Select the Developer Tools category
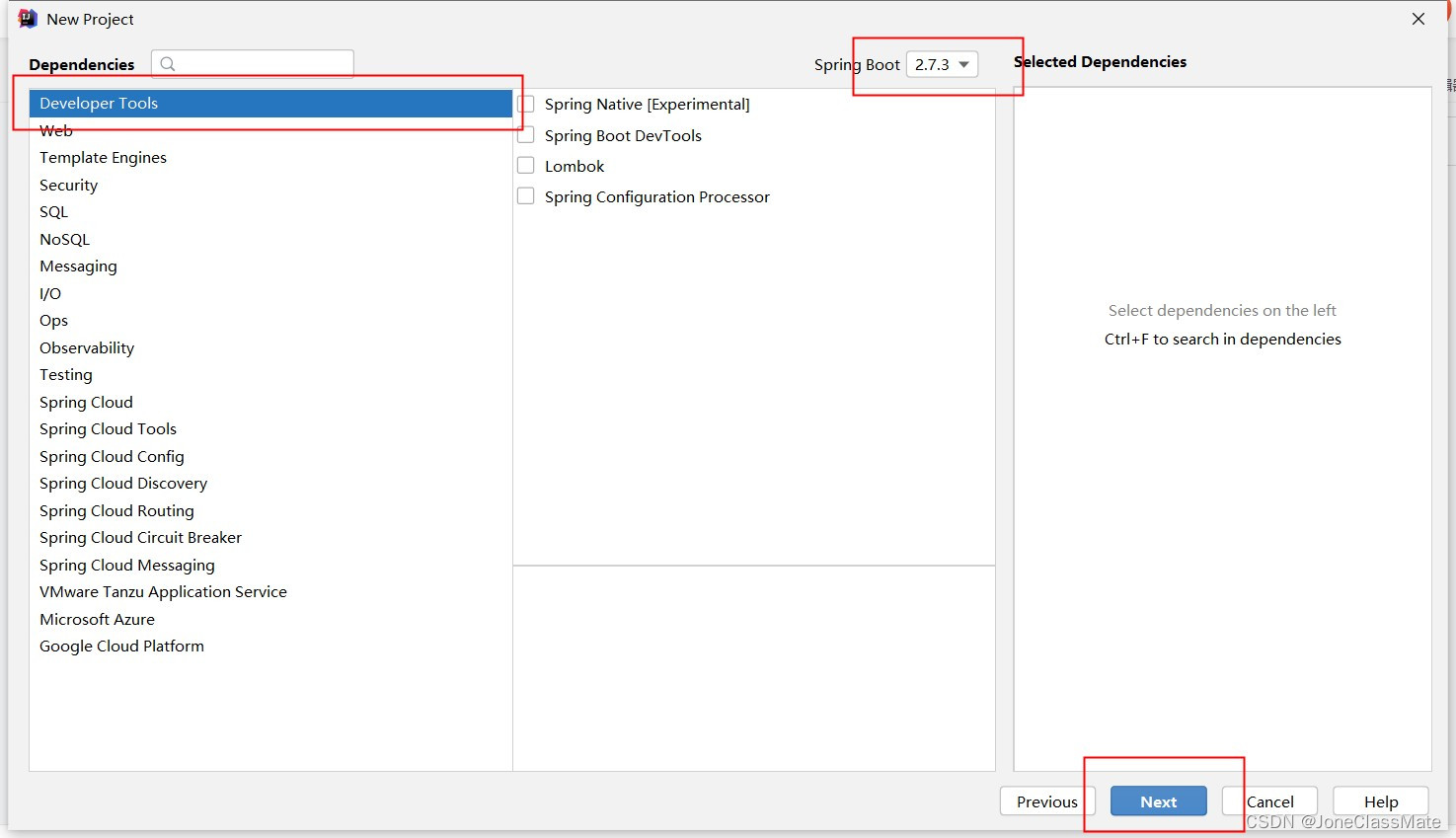 pyautogui.click(x=270, y=103)
